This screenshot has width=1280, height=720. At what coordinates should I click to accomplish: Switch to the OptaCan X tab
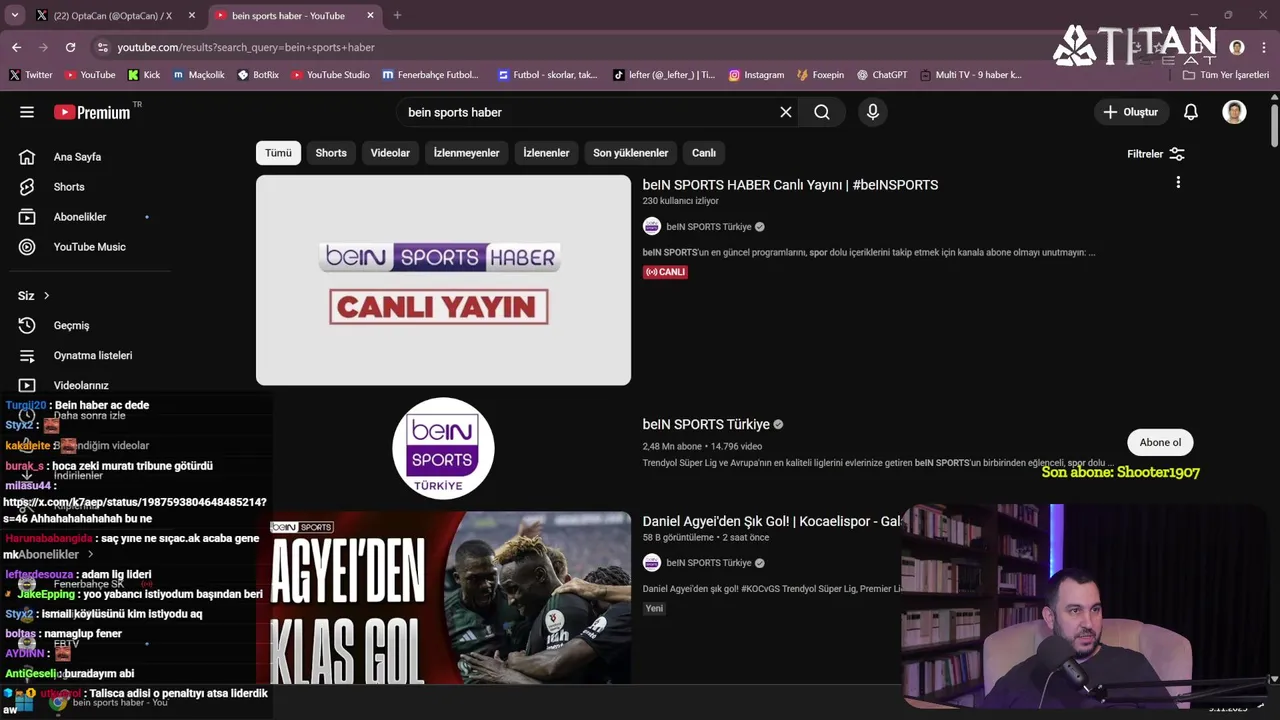(112, 15)
